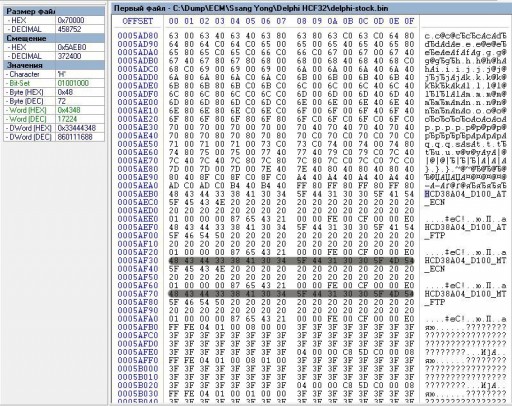This screenshot has width=512, height=406.
Task: Select offset row 0005ADF0
Action: tap(138, 94)
